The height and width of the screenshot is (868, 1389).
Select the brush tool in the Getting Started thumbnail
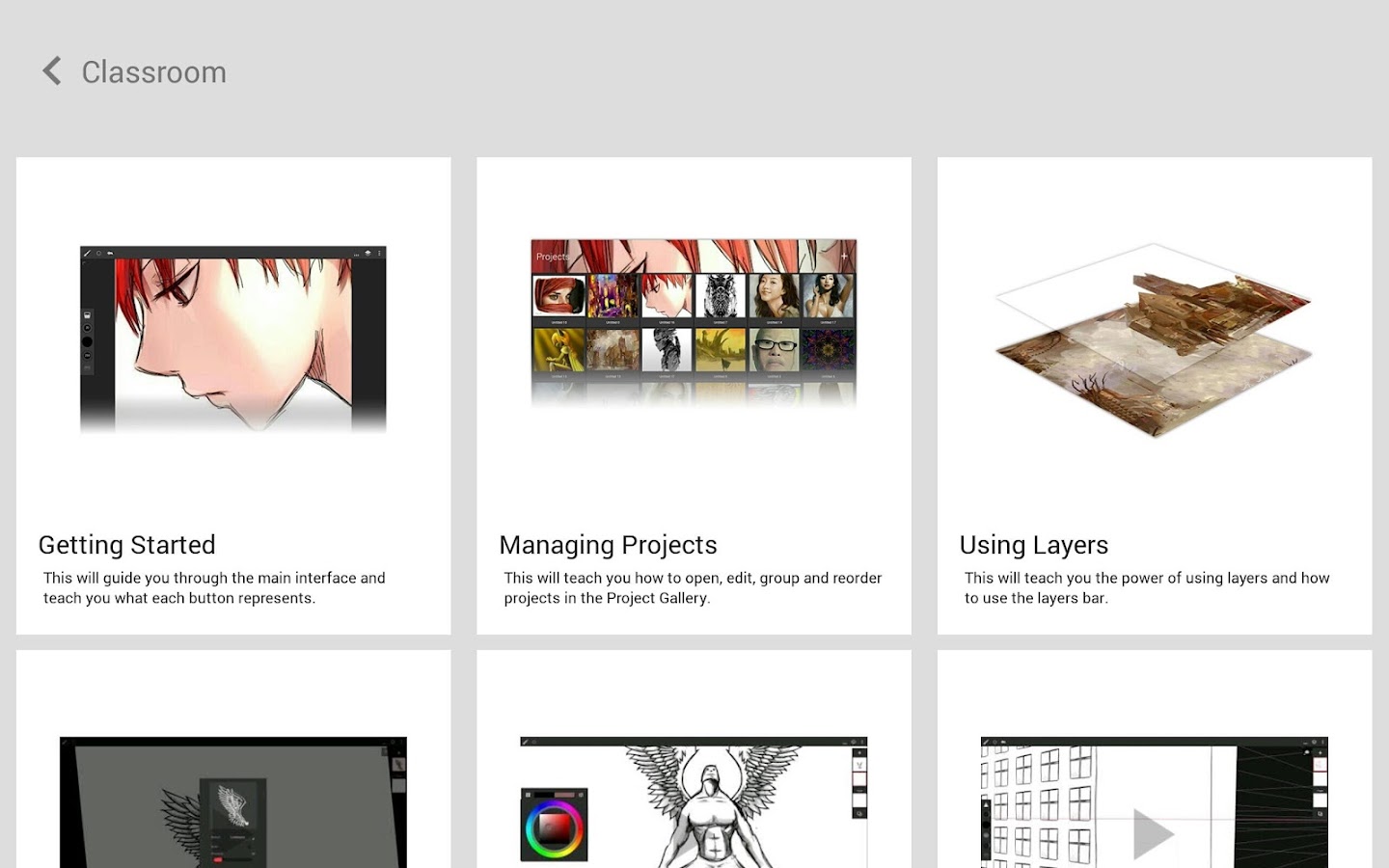pos(88,252)
